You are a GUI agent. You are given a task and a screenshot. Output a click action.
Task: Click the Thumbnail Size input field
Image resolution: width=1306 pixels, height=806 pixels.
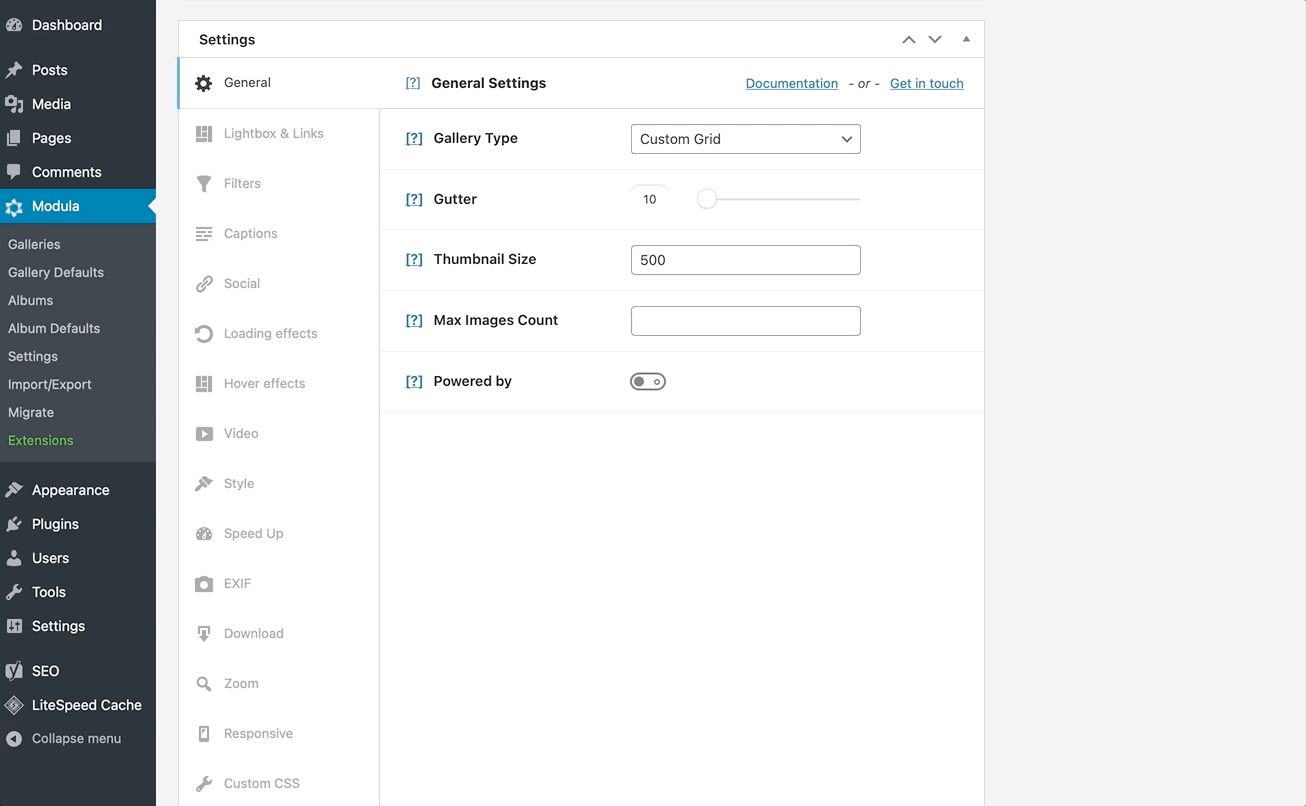point(745,260)
